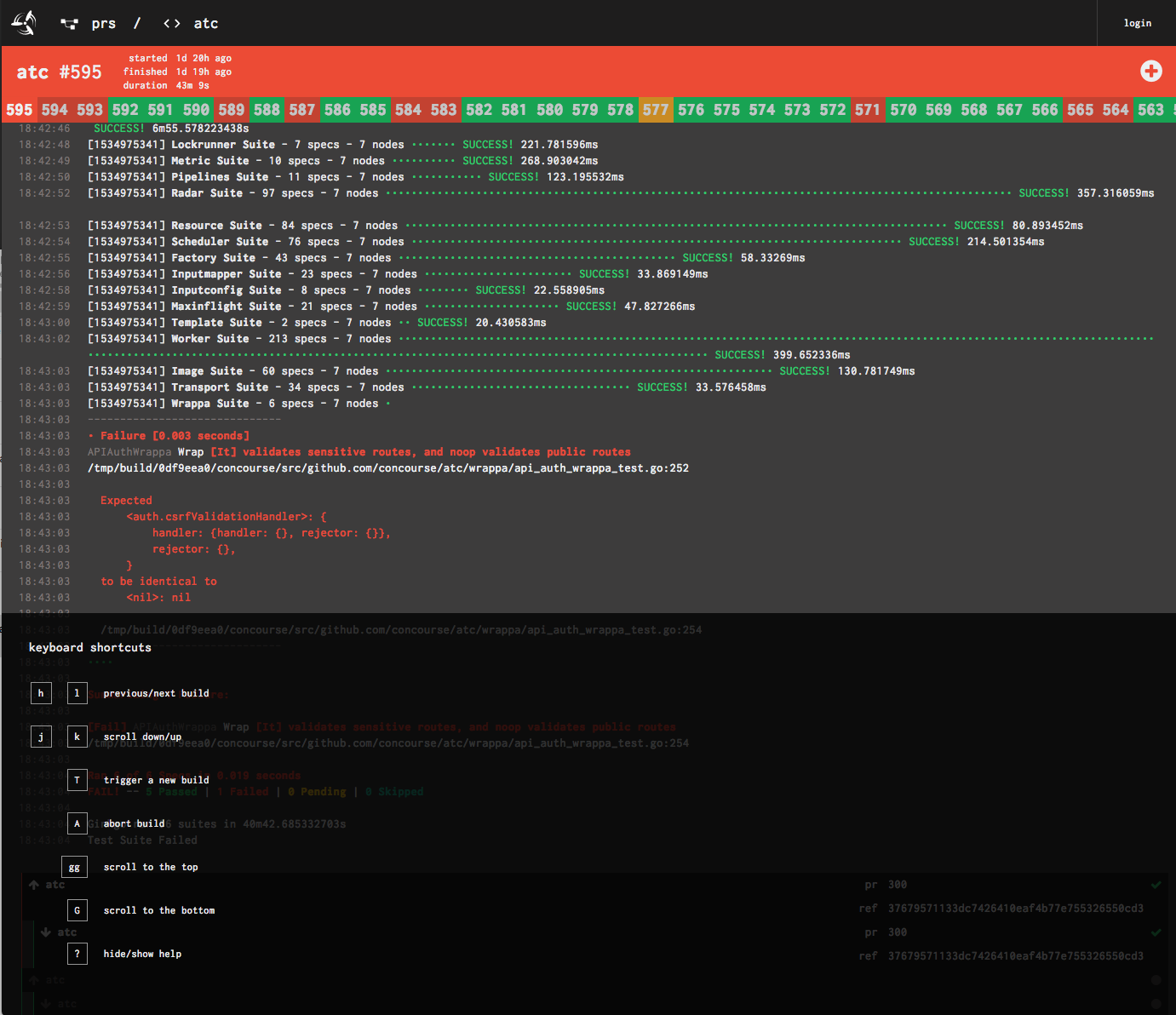The height and width of the screenshot is (1015, 1176).
Task: Open the orange build 577 tab
Action: (656, 110)
